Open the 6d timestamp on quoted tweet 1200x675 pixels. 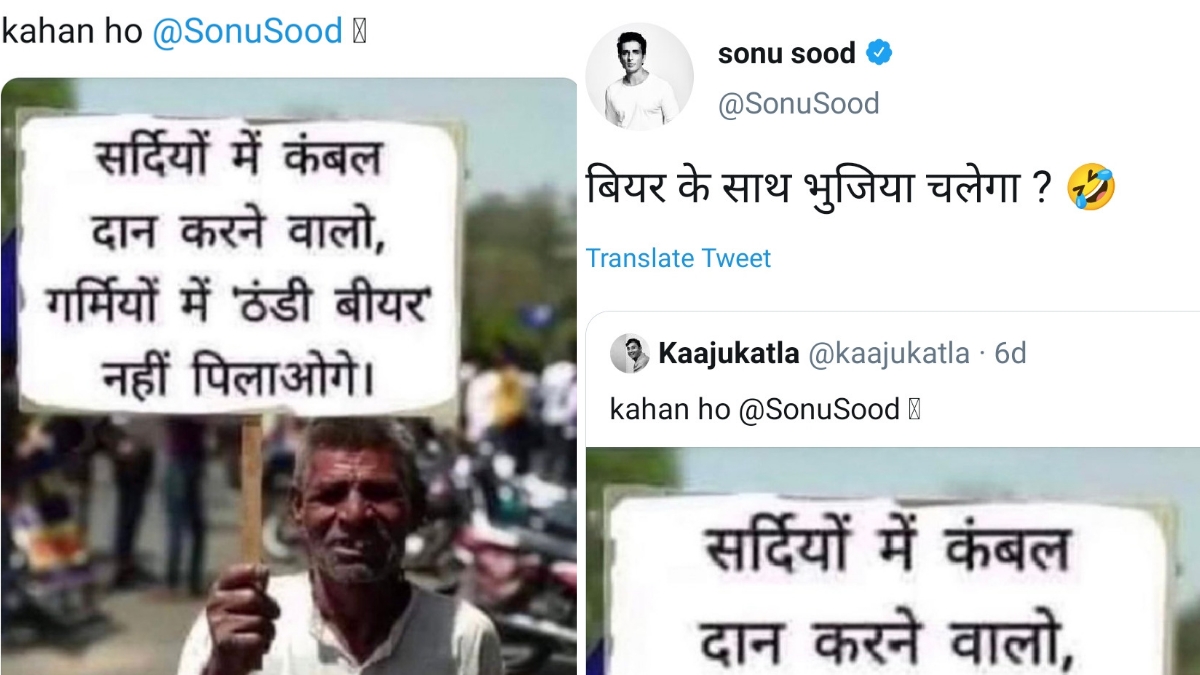pyautogui.click(x=1009, y=353)
